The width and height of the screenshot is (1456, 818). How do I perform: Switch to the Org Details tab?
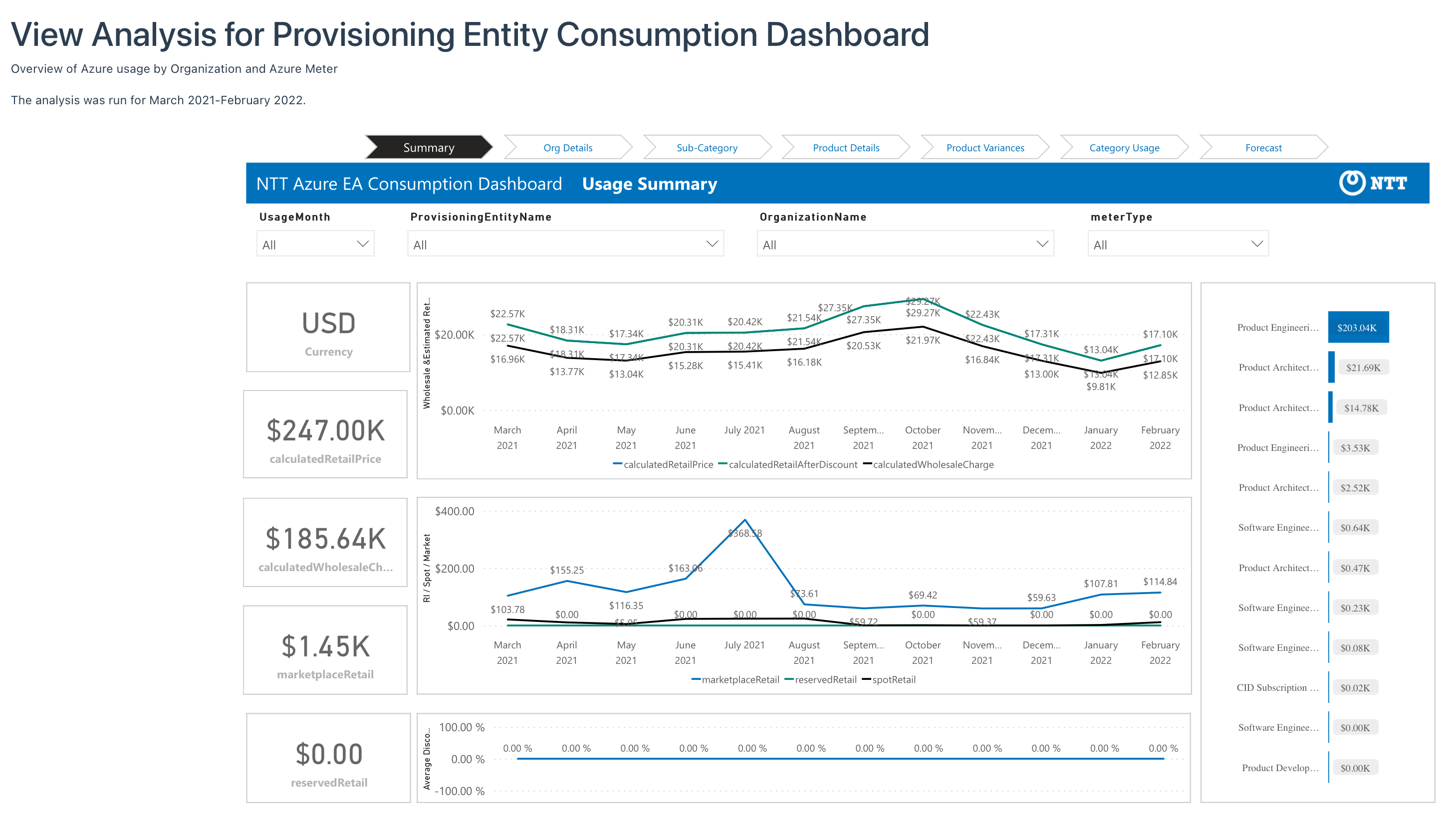567,148
